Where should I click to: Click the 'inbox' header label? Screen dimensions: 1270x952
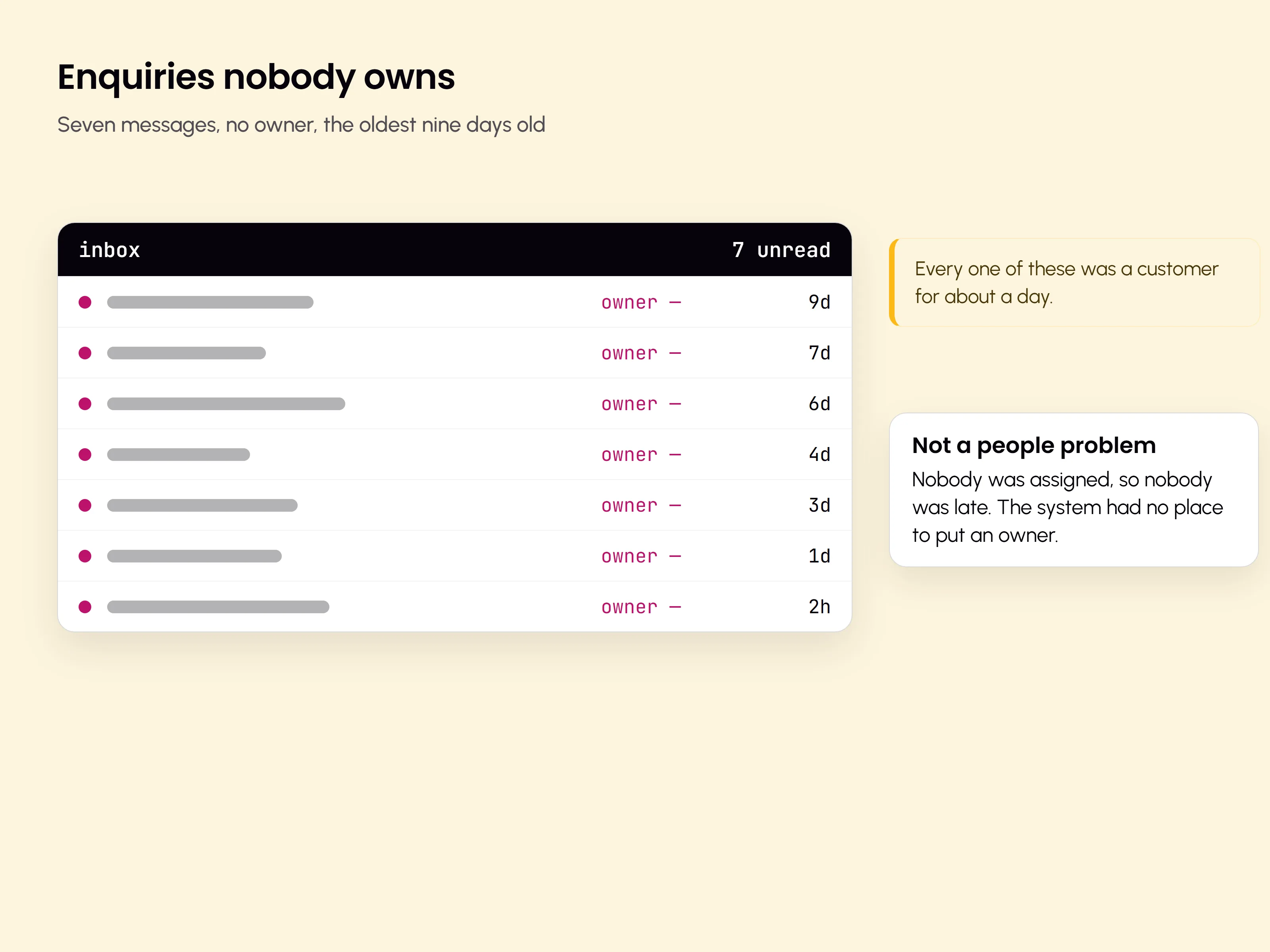(110, 250)
